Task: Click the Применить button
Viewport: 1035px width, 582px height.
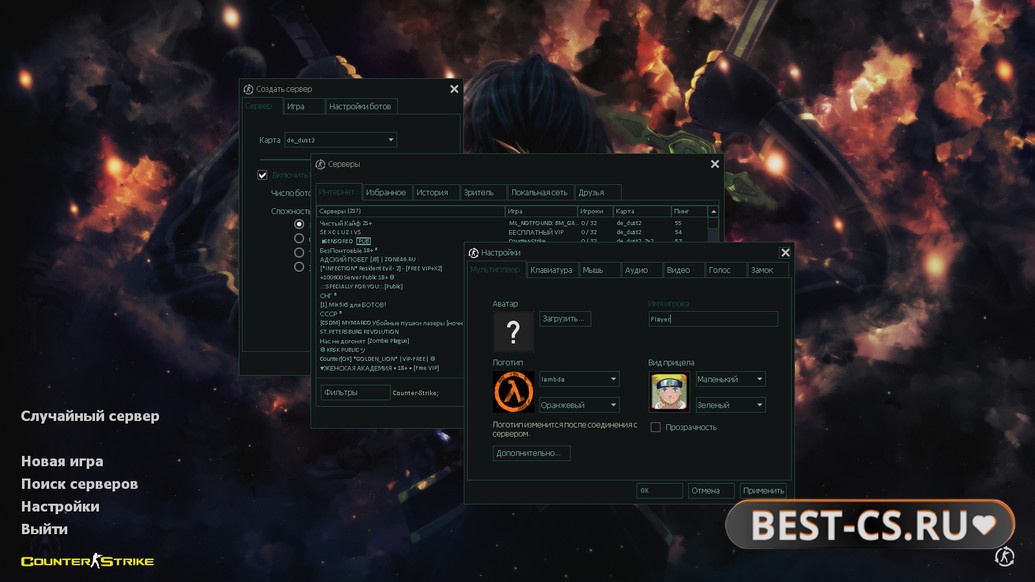Action: 763,490
